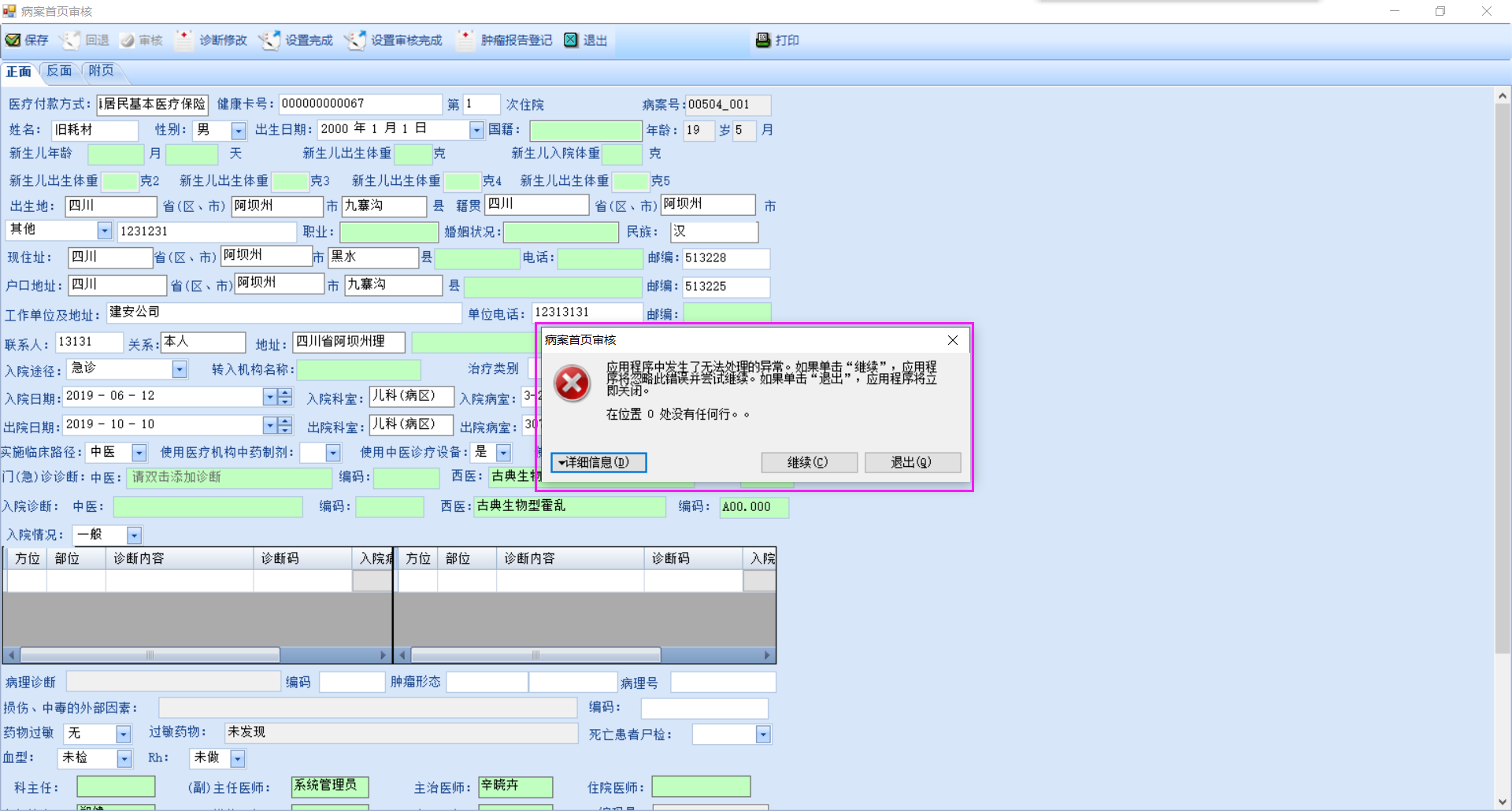Screen dimensions: 1512x811
Task: Switch to the 正面 tab
Action: point(19,72)
